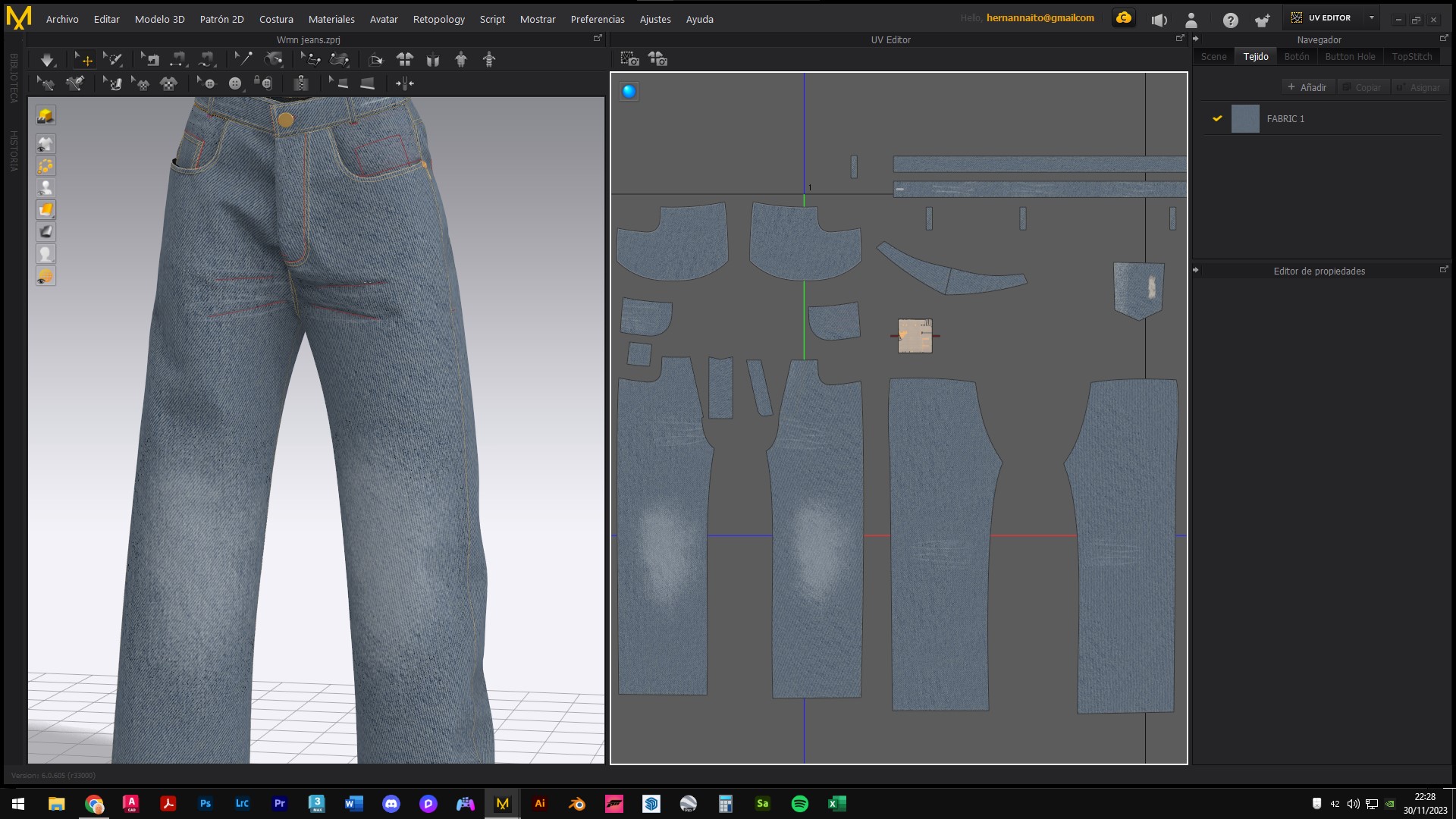
Task: Select the Select/Move tool
Action: coord(83,60)
